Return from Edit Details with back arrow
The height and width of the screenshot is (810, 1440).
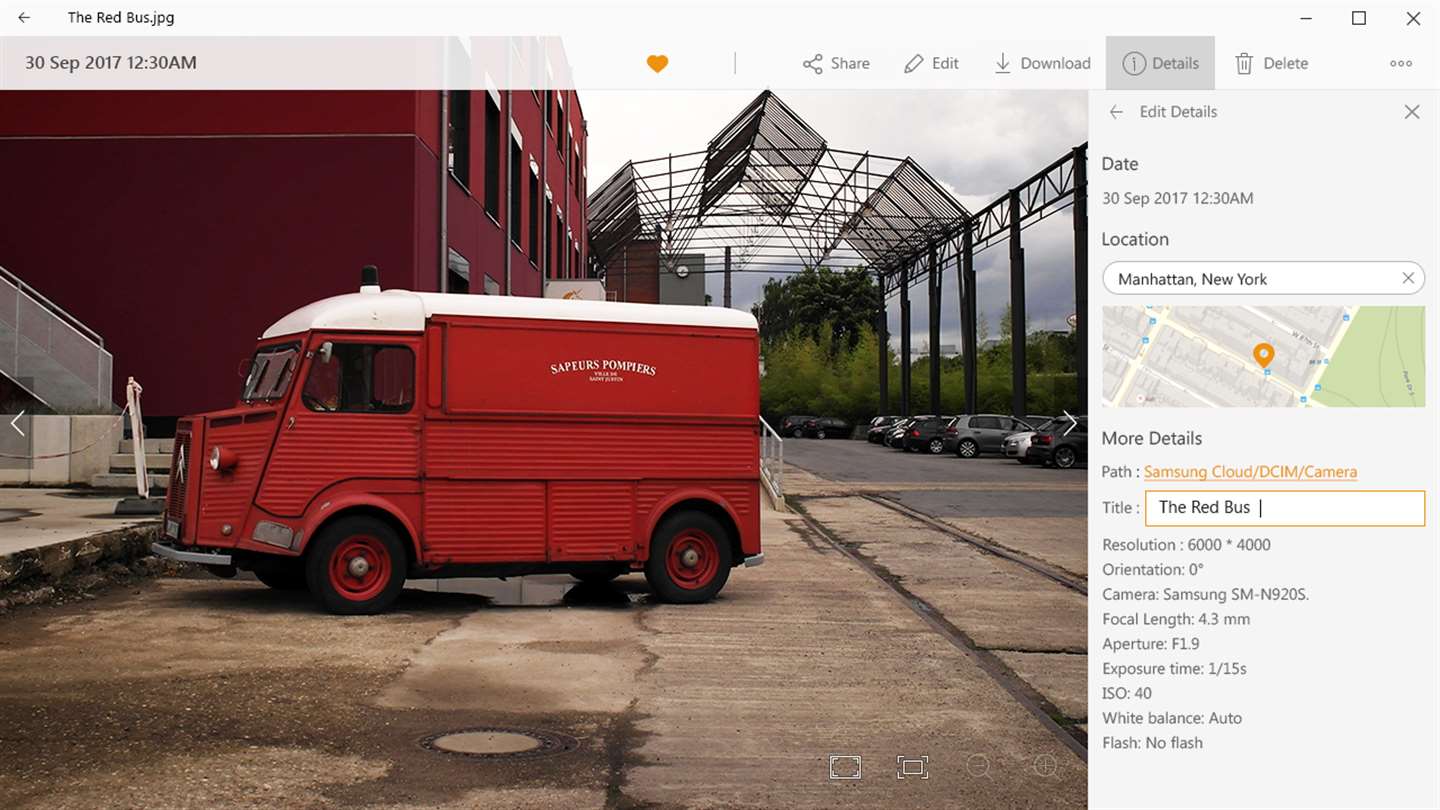(1116, 112)
